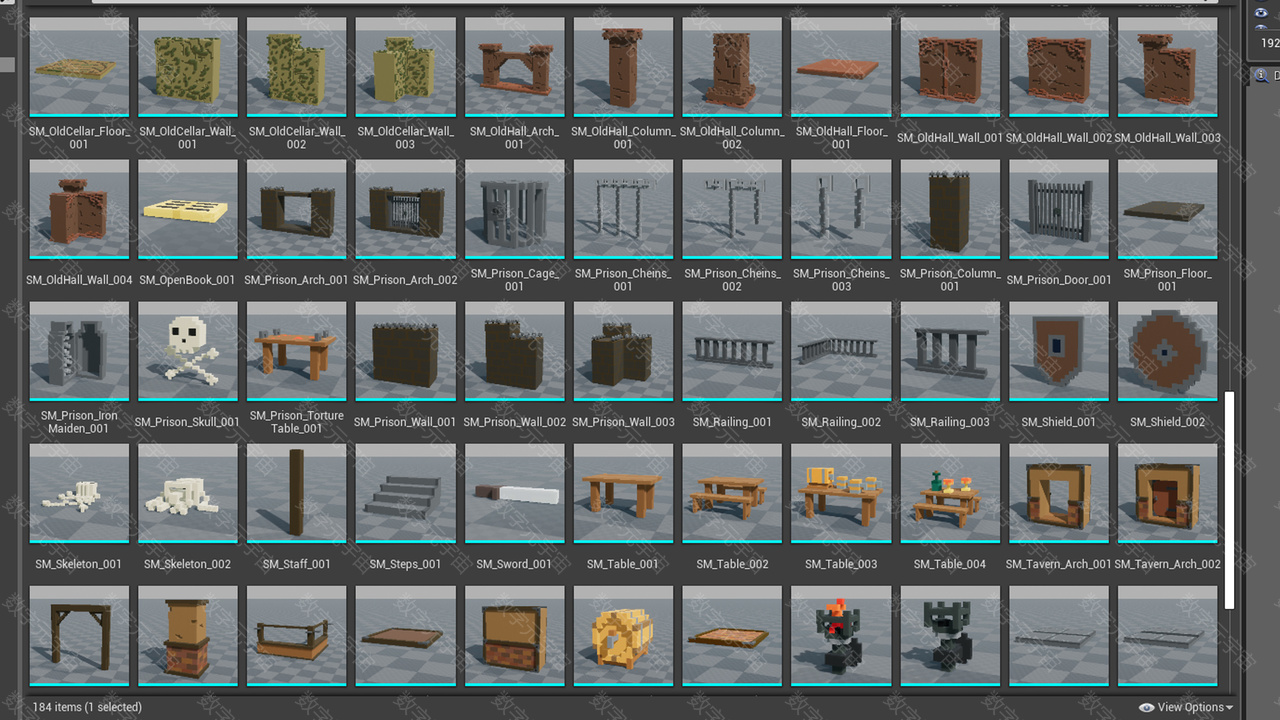Screen dimensions: 1280x720
Task: Select the SM_Skeleton_002 asset
Action: click(x=188, y=493)
